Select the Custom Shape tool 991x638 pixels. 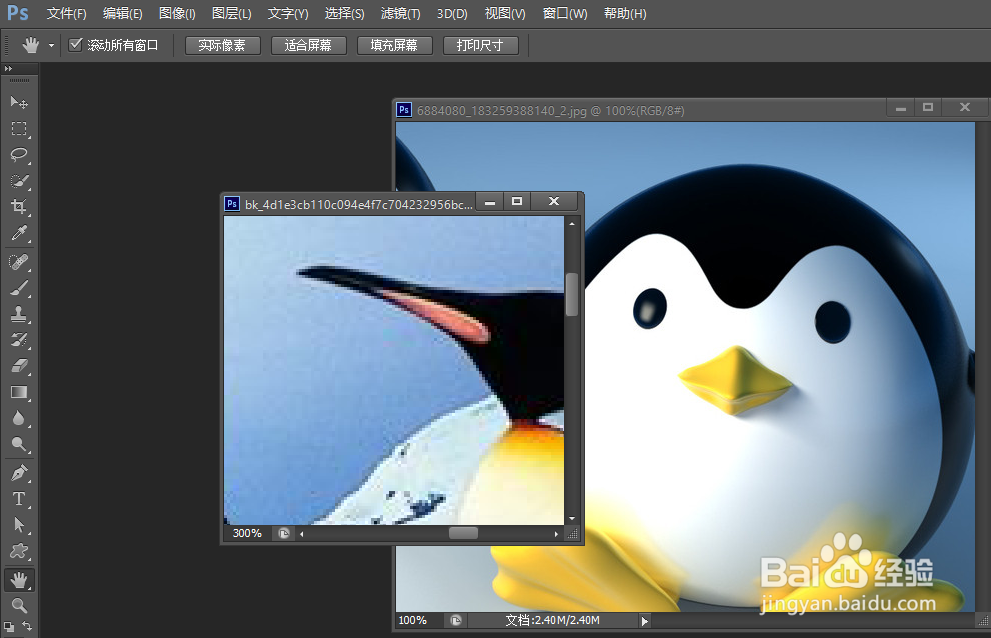pyautogui.click(x=19, y=551)
